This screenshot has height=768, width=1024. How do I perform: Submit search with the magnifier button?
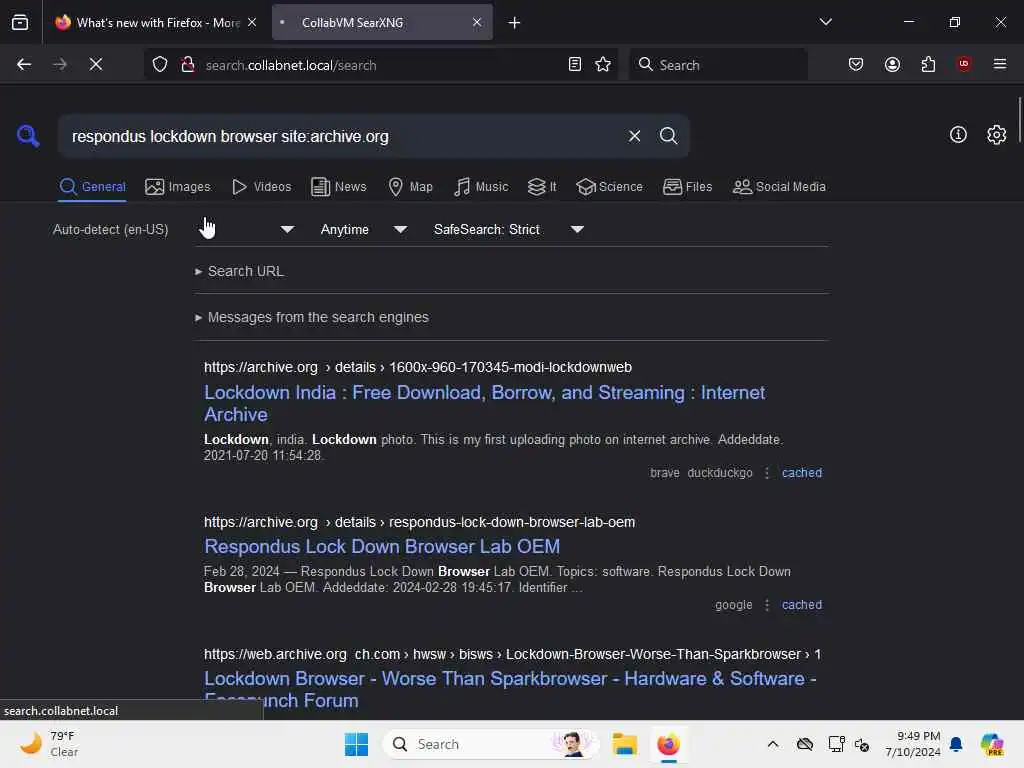click(668, 136)
